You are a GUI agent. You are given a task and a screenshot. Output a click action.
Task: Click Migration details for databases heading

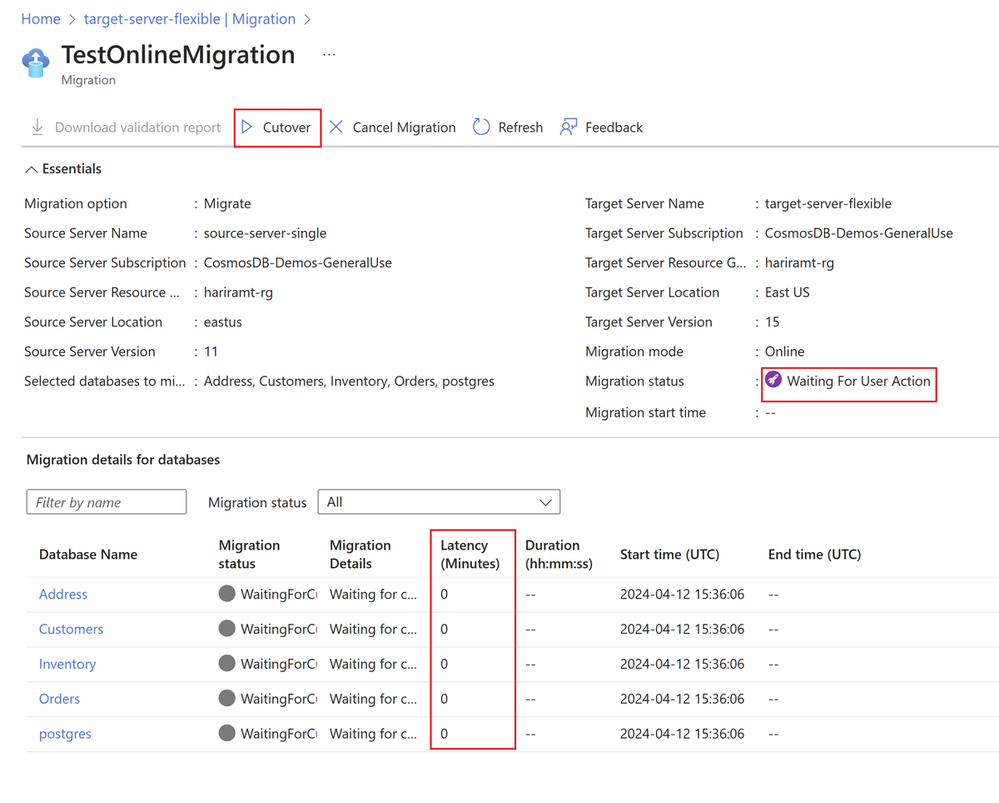click(x=123, y=459)
